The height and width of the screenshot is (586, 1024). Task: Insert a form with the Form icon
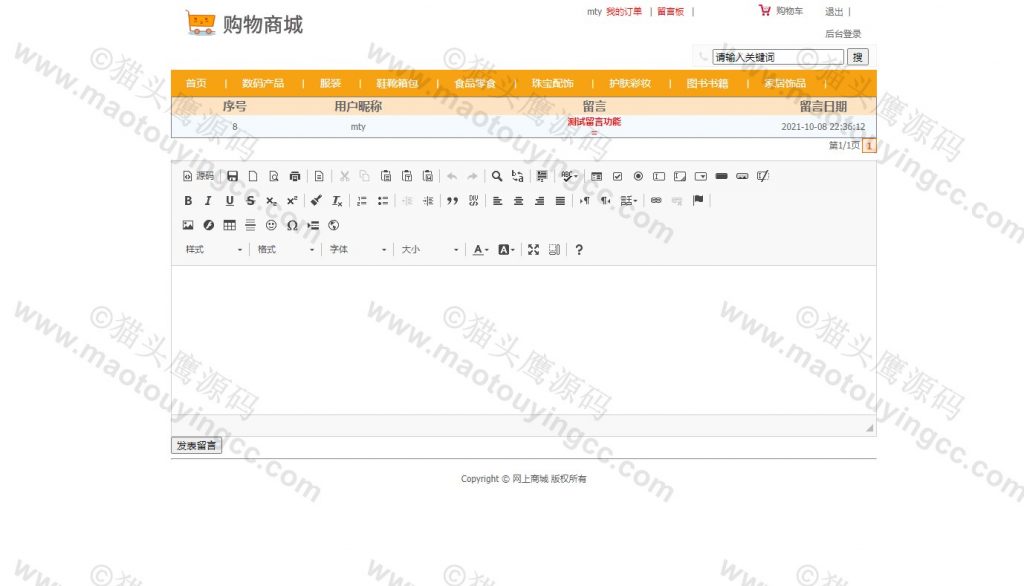click(597, 176)
